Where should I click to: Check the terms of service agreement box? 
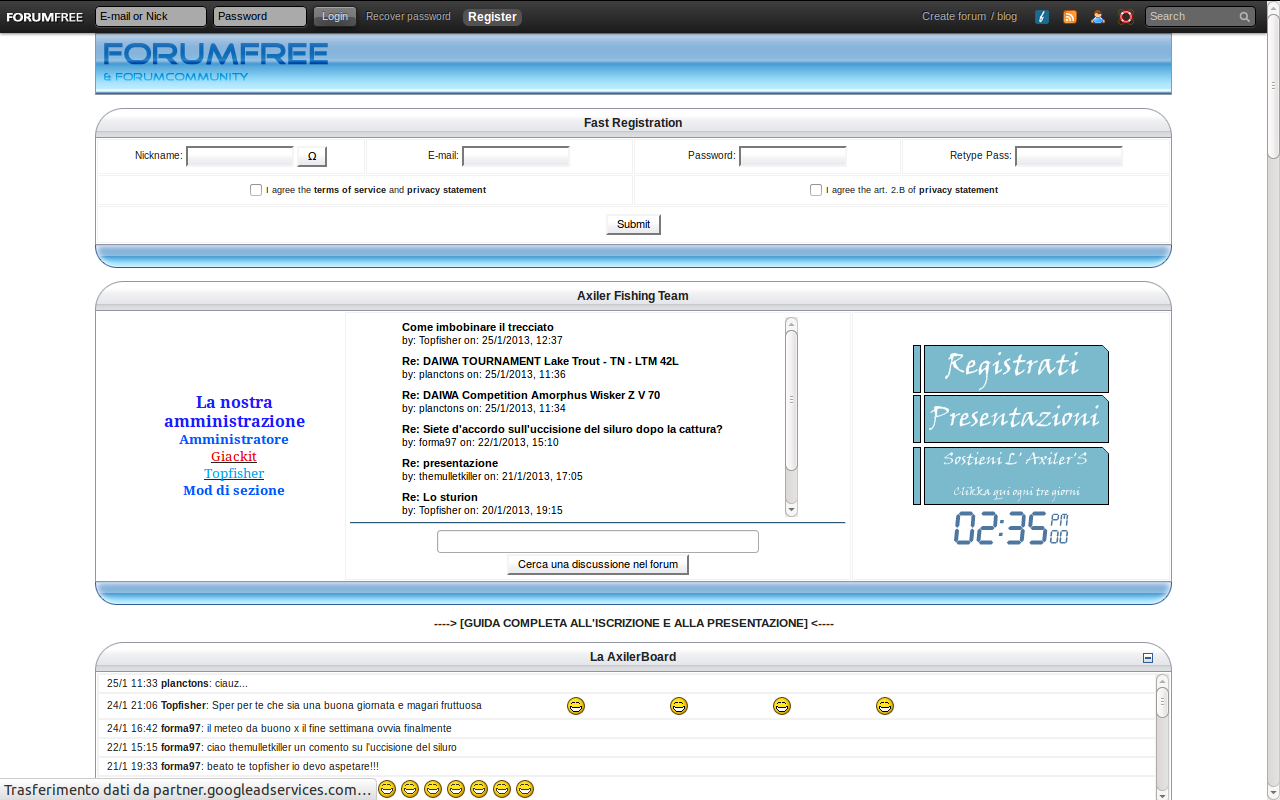point(256,190)
